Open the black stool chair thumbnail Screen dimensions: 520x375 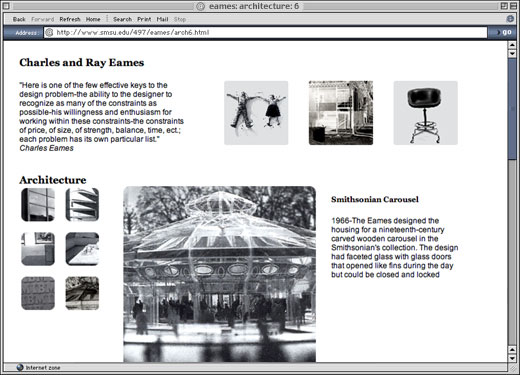(x=425, y=113)
